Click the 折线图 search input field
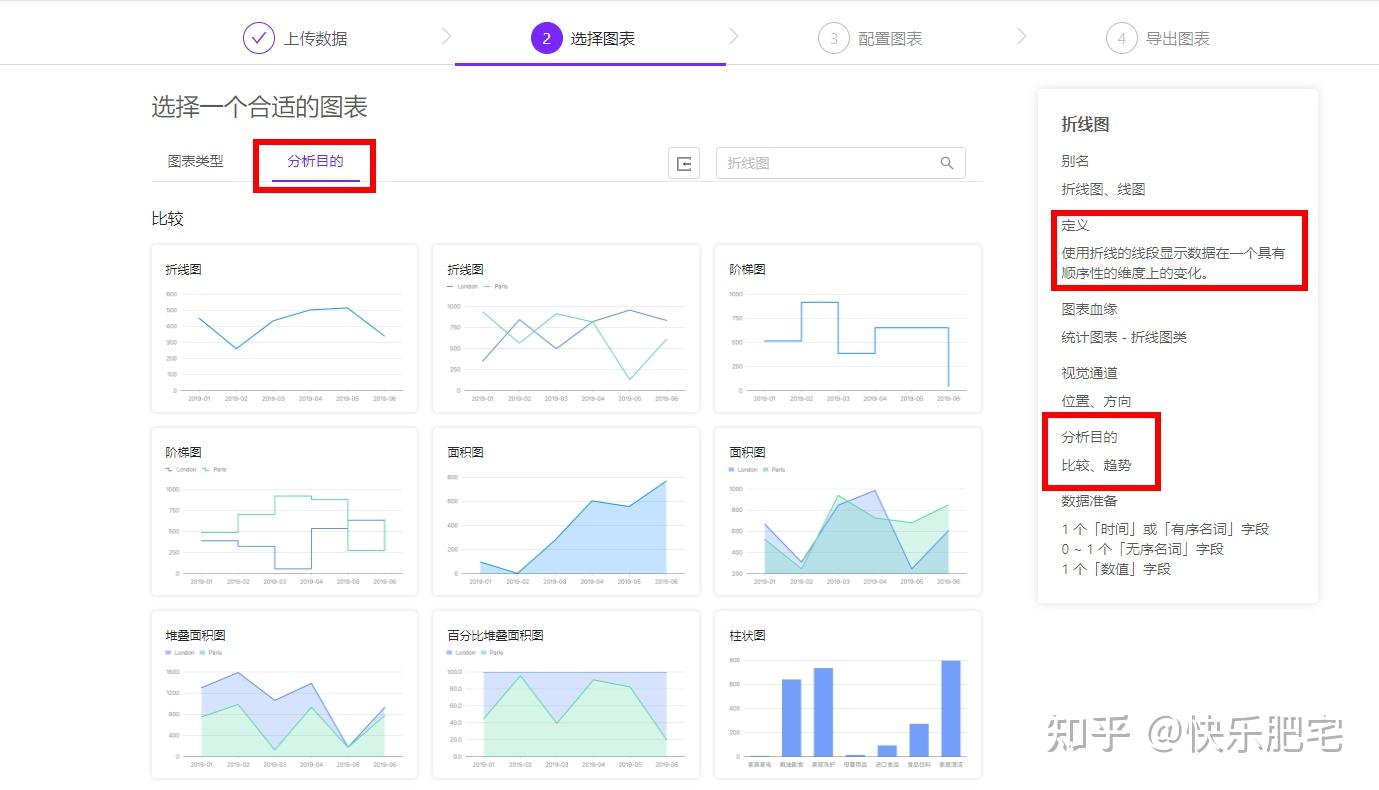 (x=841, y=163)
